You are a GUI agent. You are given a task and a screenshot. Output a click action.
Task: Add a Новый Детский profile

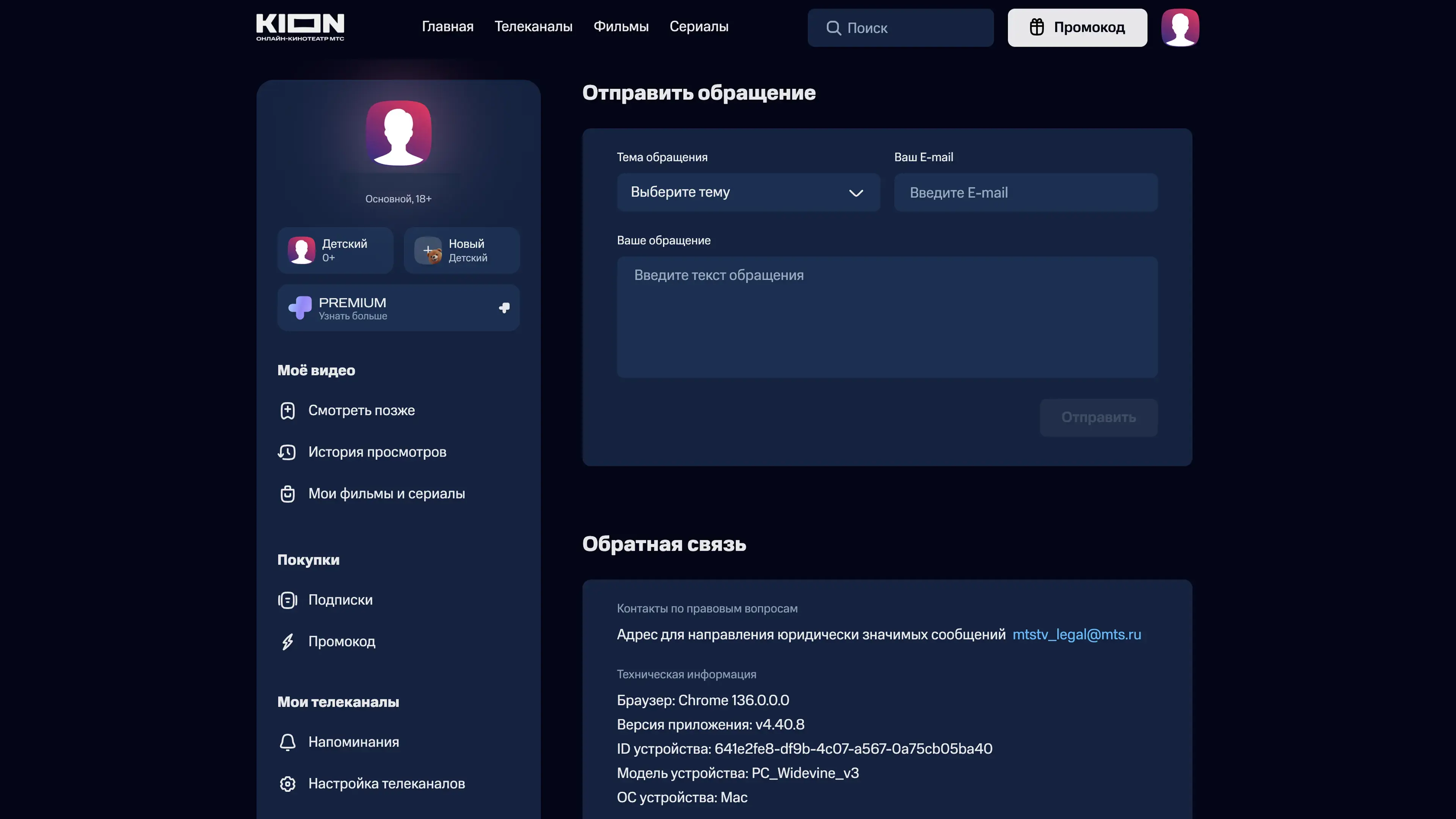coord(461,250)
